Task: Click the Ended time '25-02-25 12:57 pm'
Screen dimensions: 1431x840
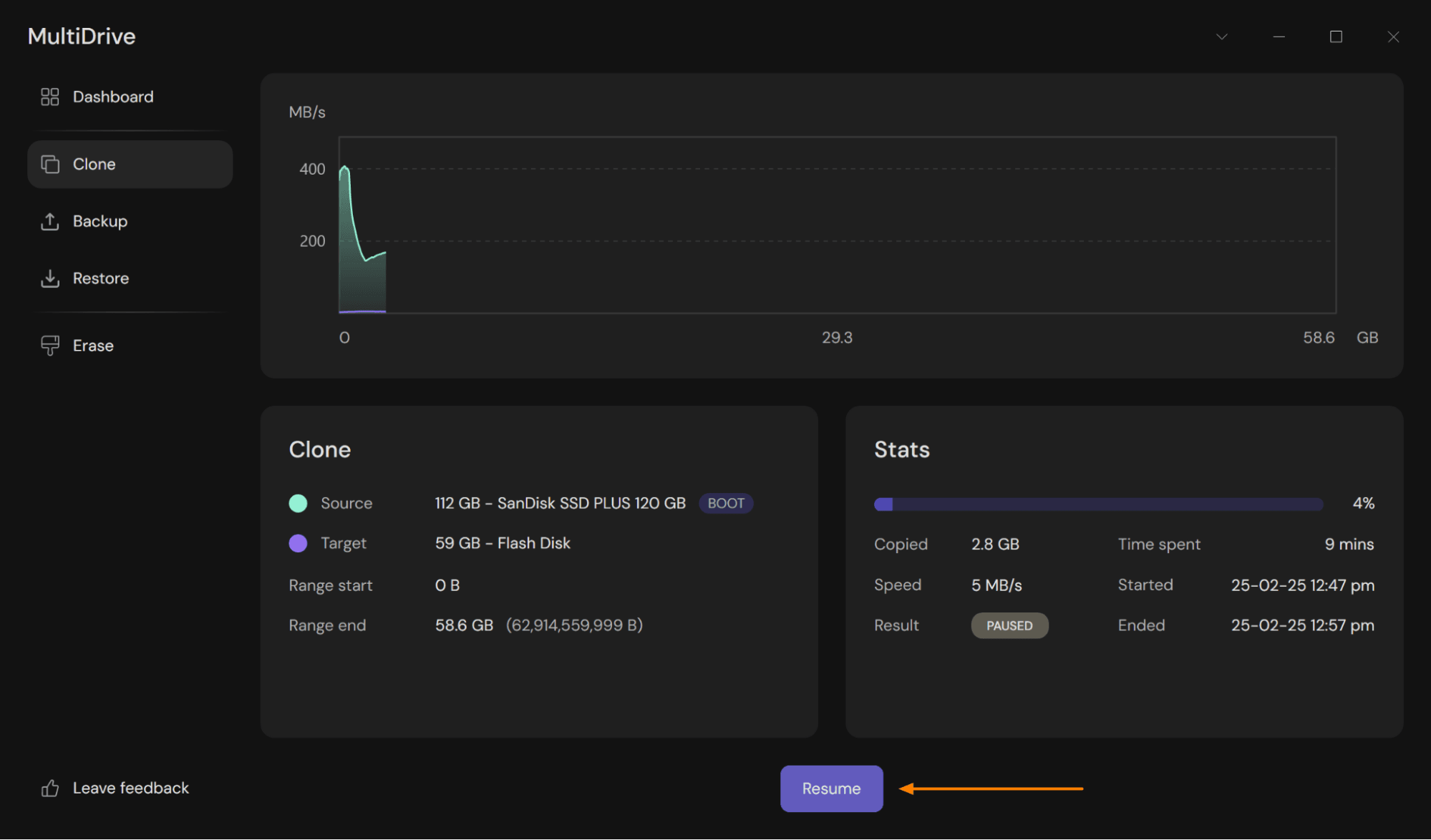Action: click(x=1302, y=625)
